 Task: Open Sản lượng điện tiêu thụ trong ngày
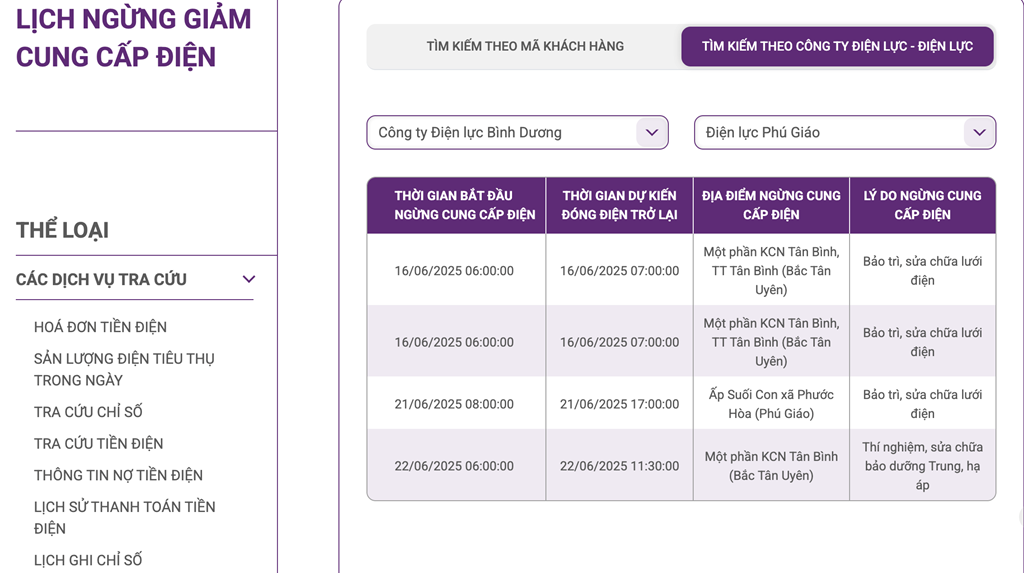click(123, 369)
